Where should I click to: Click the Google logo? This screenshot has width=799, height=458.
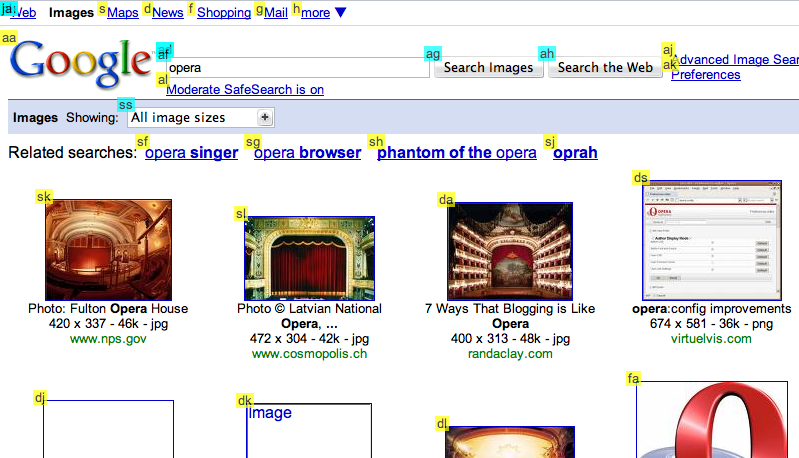pyautogui.click(x=82, y=63)
